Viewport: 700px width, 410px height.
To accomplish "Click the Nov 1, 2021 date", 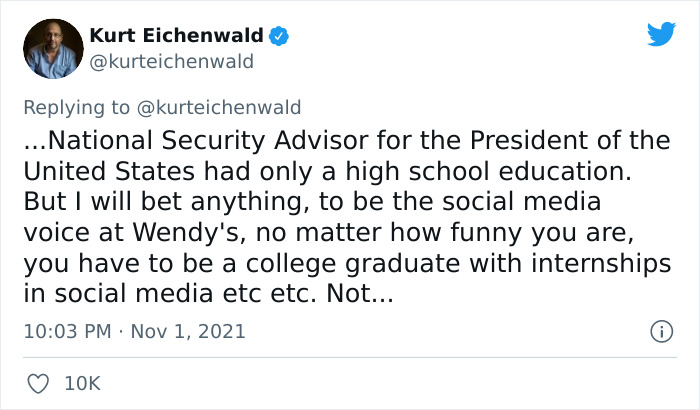I will (186, 331).
